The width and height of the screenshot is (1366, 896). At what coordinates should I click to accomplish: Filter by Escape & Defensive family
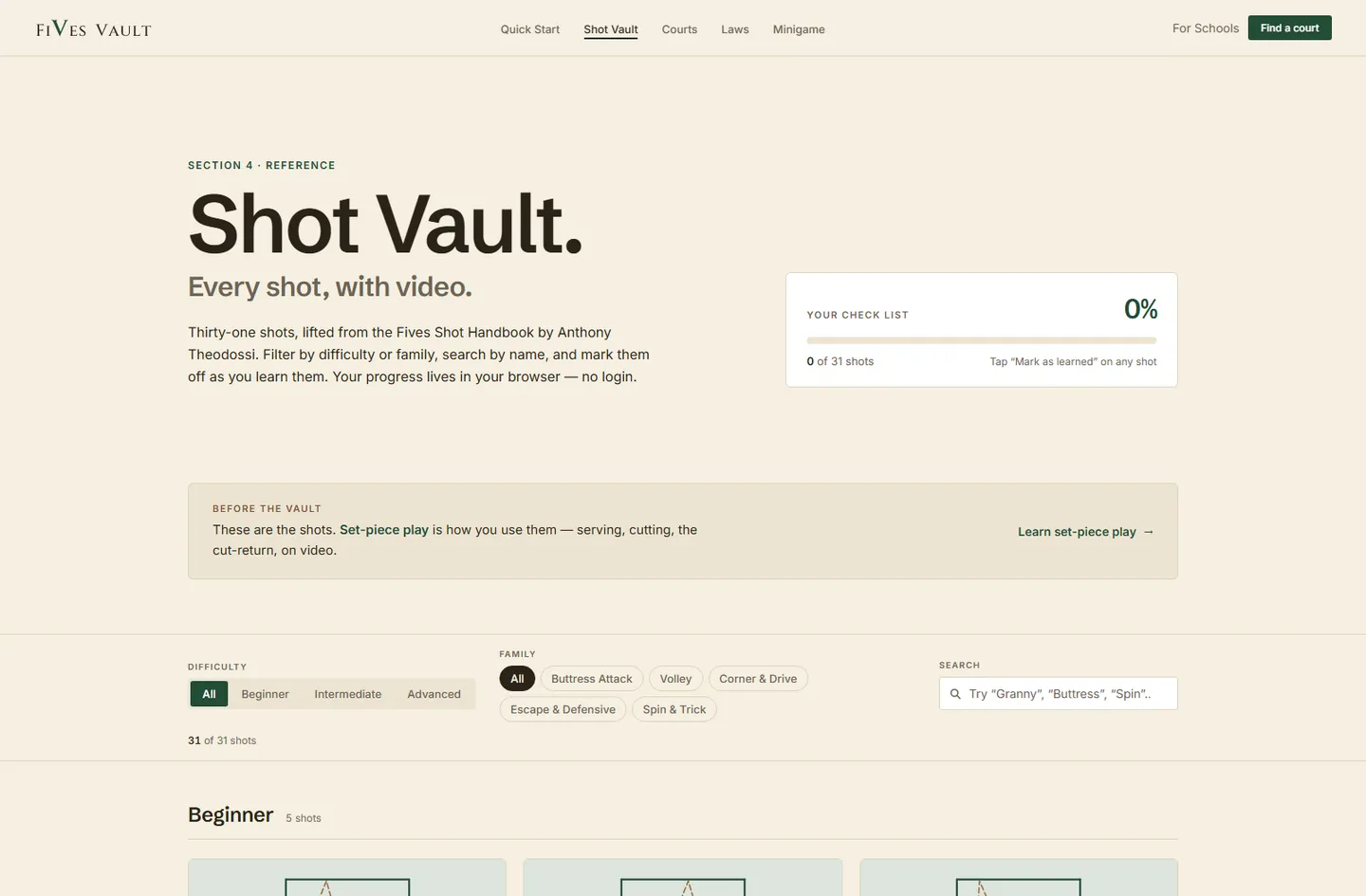pos(563,709)
